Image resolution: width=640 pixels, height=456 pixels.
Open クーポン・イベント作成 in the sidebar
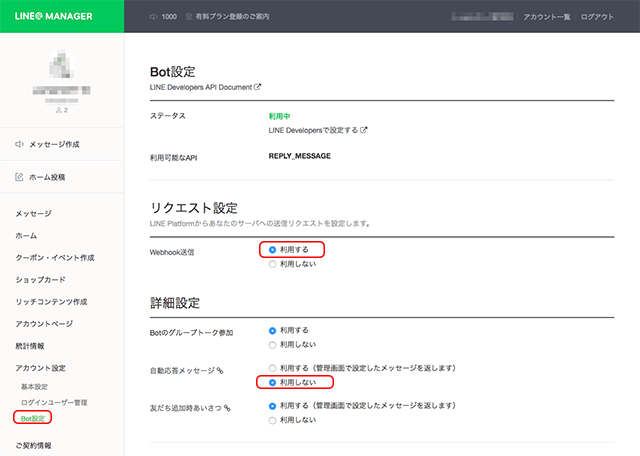point(55,258)
